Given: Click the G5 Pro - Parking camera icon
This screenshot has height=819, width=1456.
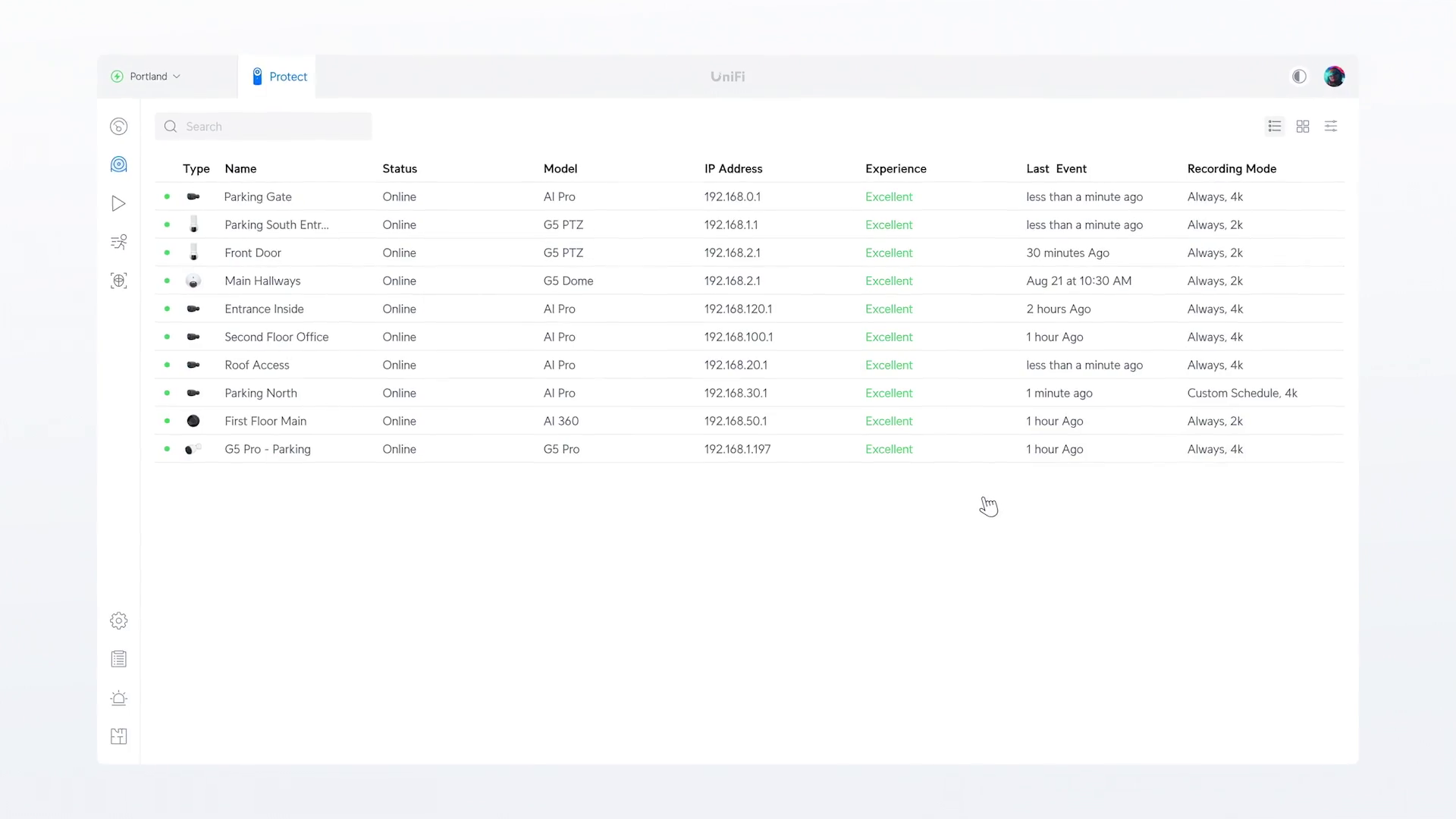Looking at the screenshot, I should [193, 449].
